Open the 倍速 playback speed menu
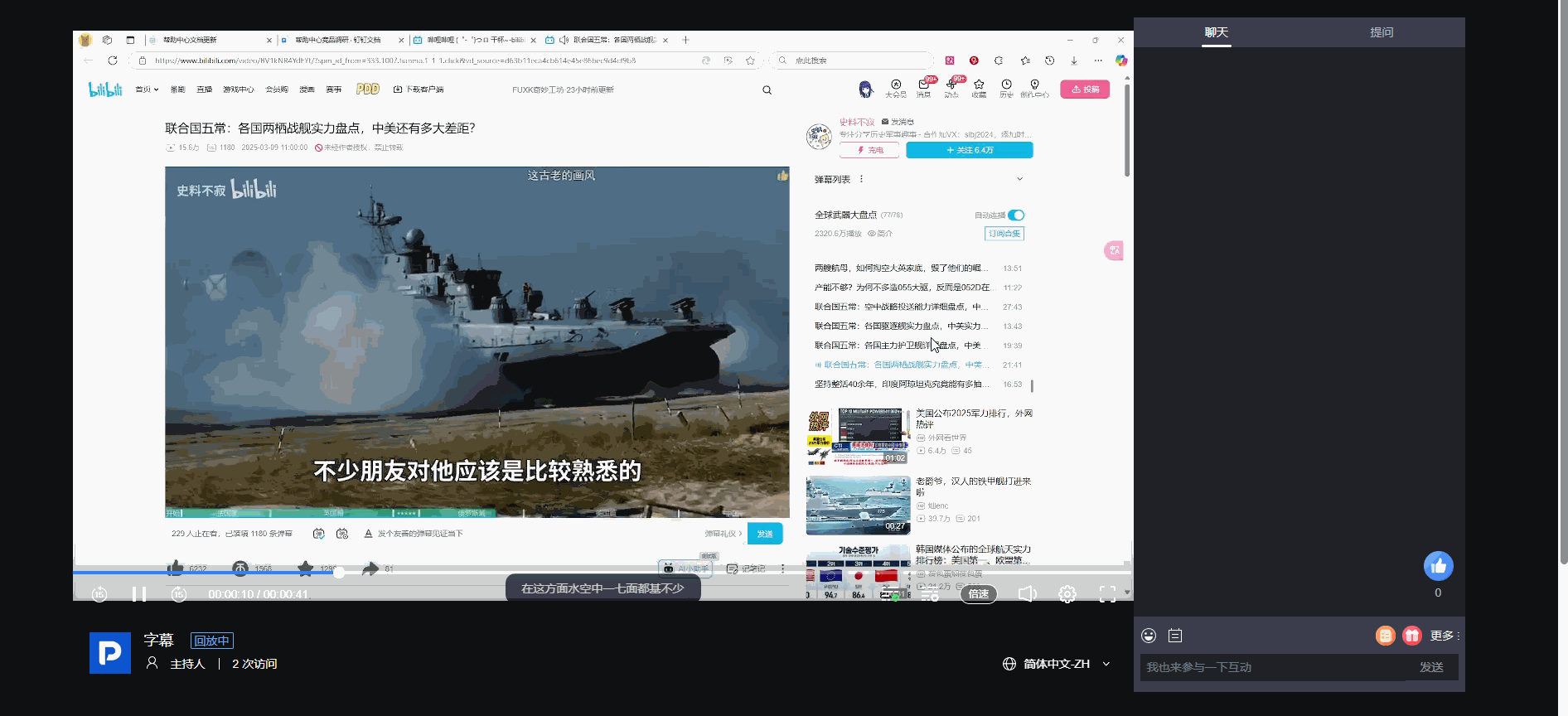Screen dimensions: 1568x716 pos(979,594)
